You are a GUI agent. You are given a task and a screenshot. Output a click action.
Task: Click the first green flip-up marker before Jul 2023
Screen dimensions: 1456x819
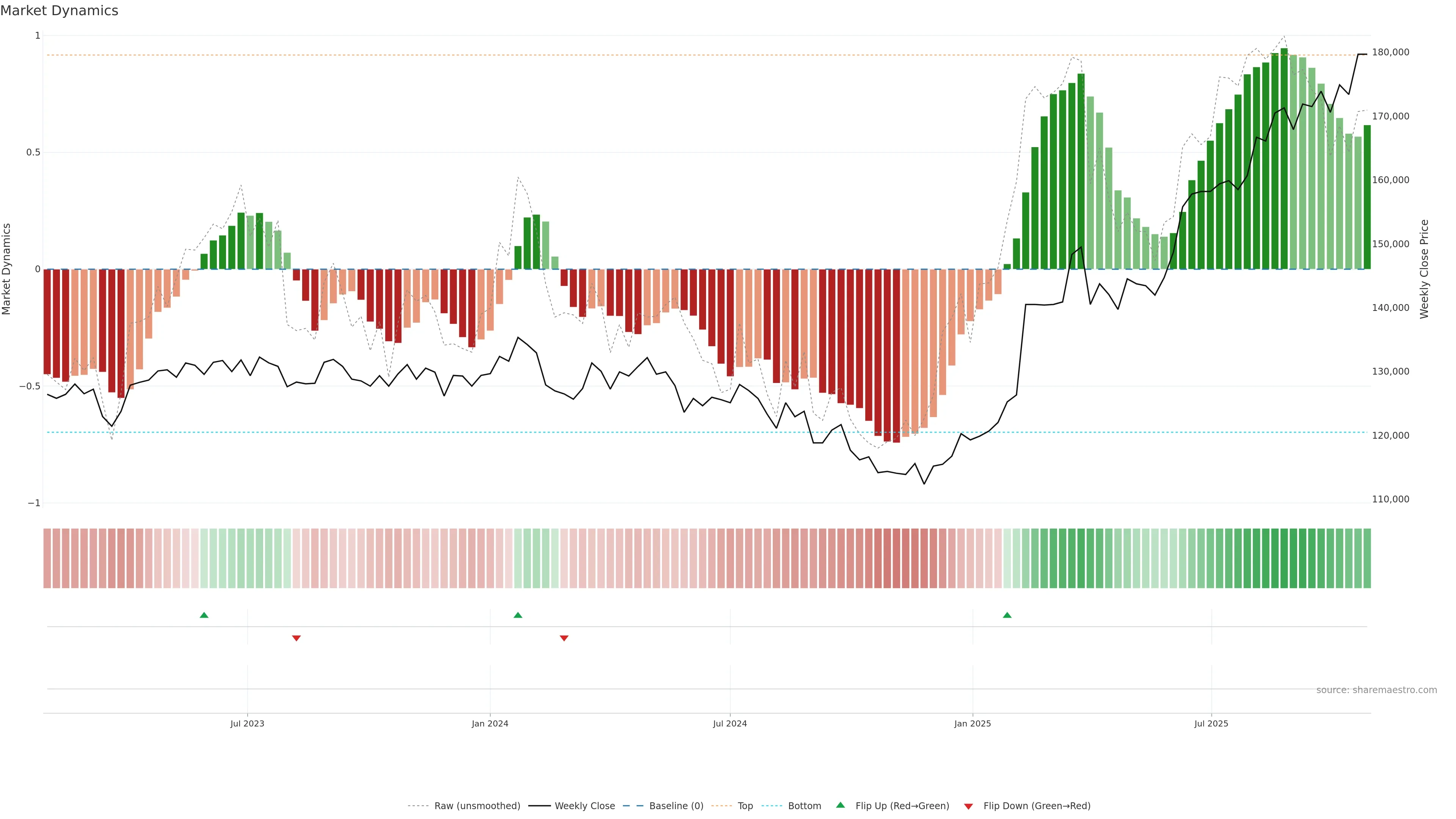tap(204, 615)
